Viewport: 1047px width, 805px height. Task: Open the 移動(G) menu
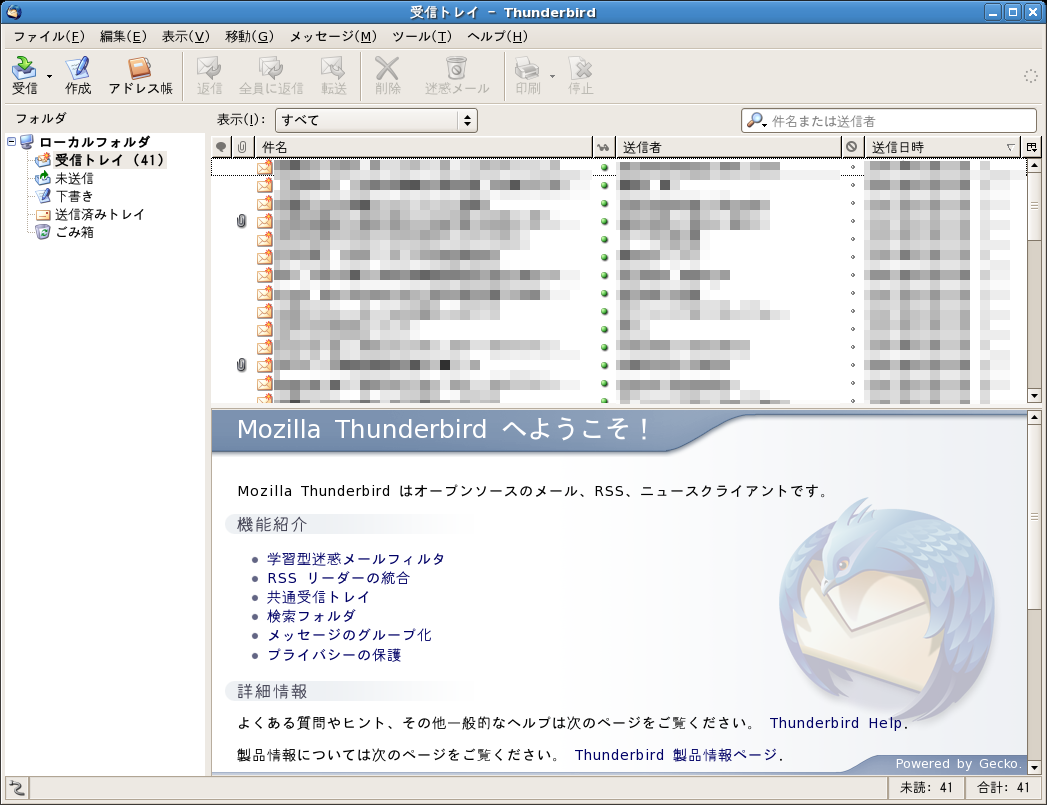pos(249,36)
